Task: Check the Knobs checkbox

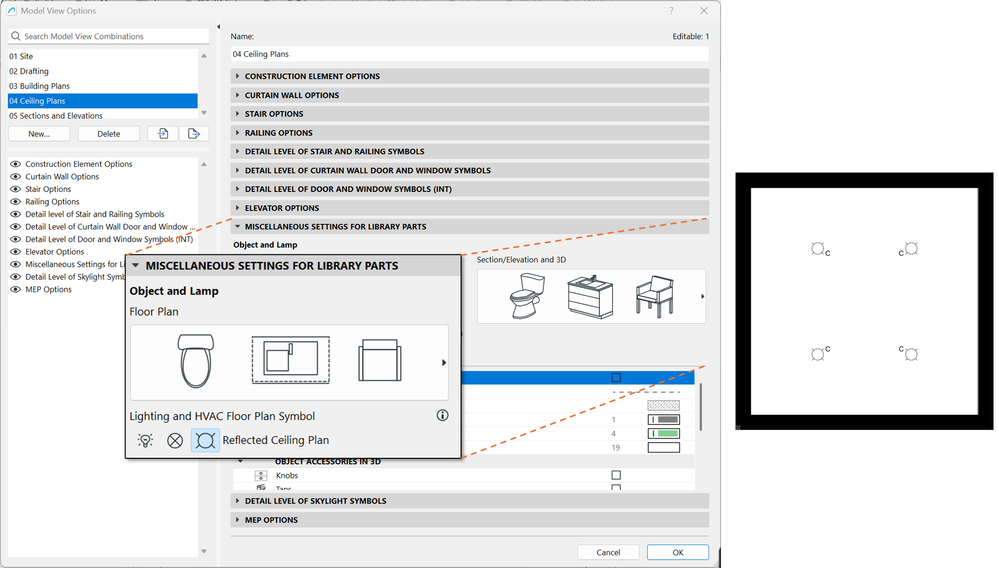Action: [616, 475]
